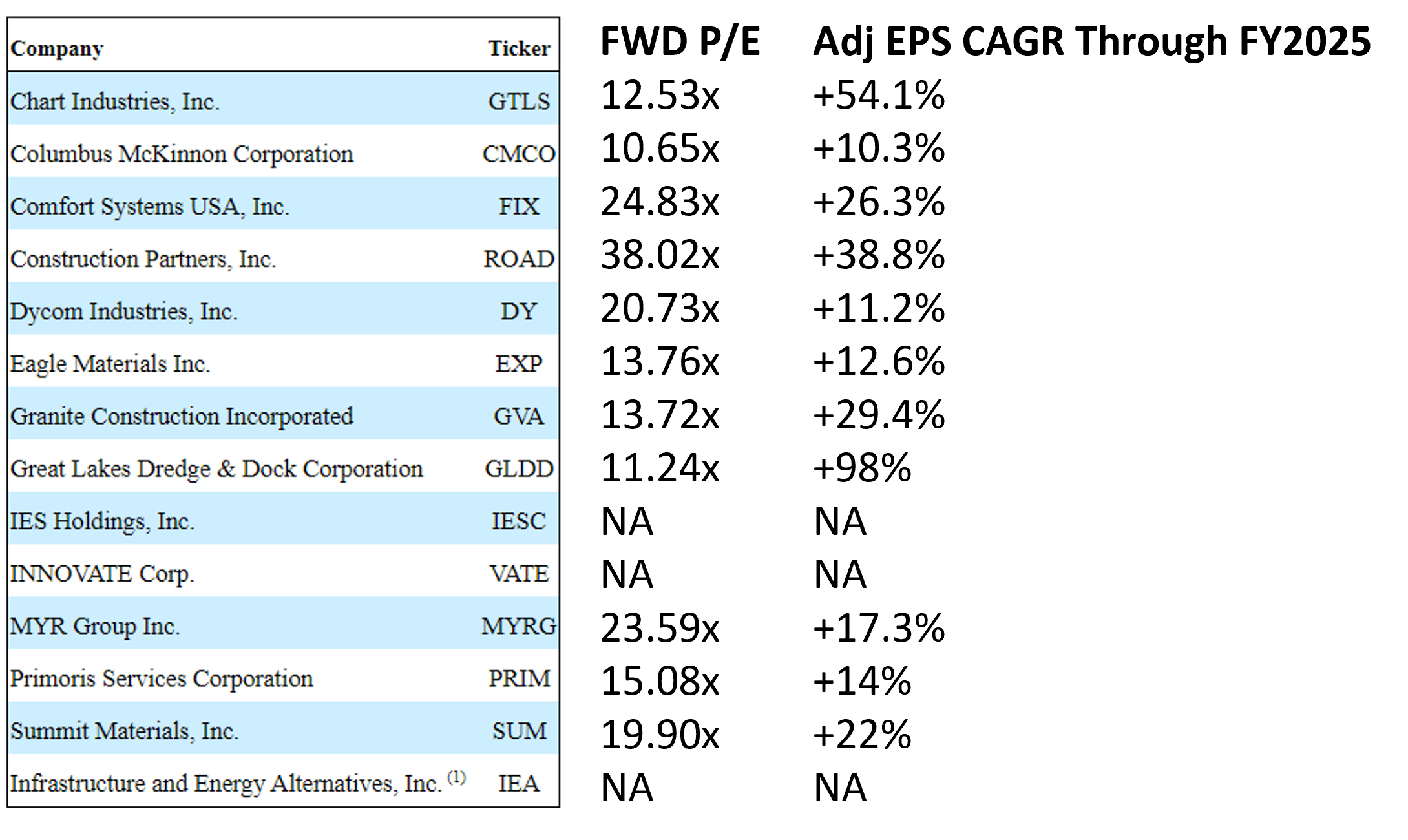Select Dycom Industries, Inc. company name
Screen dimensions: 1408x840
click(x=123, y=311)
